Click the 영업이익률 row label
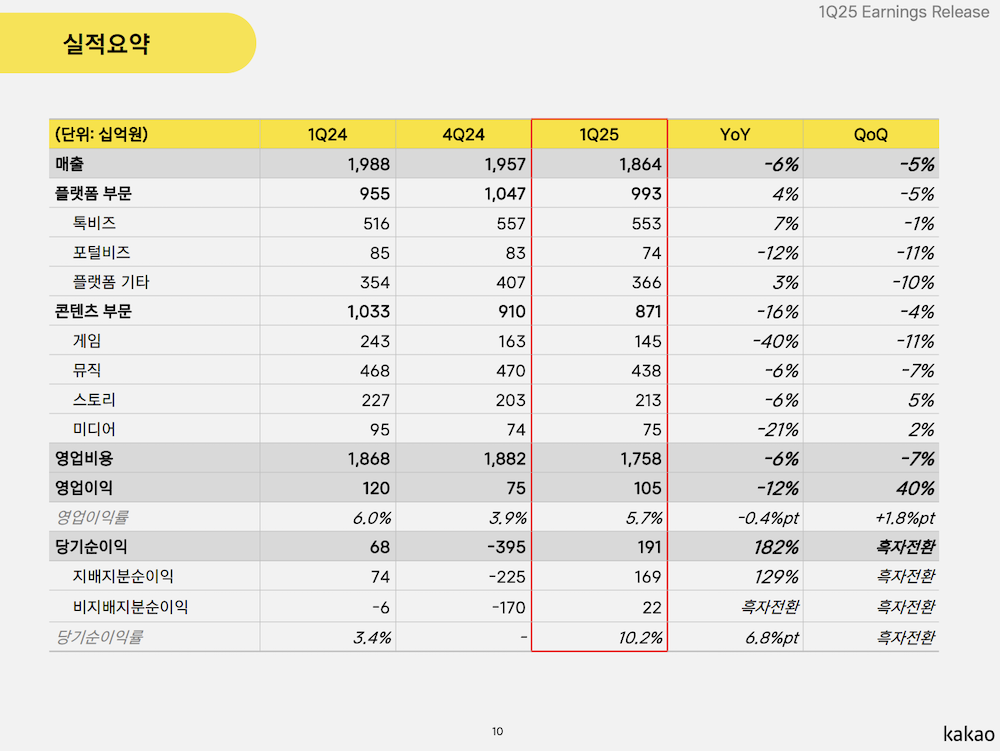Viewport: 1000px width, 751px height. (x=92, y=517)
